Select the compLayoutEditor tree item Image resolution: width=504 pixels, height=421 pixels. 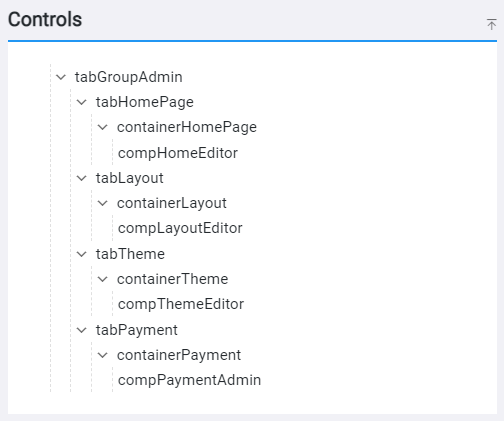(x=180, y=229)
